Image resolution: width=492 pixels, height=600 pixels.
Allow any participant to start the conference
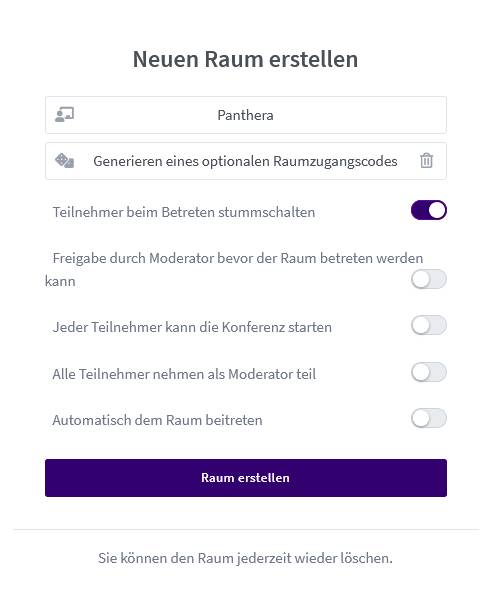428,325
